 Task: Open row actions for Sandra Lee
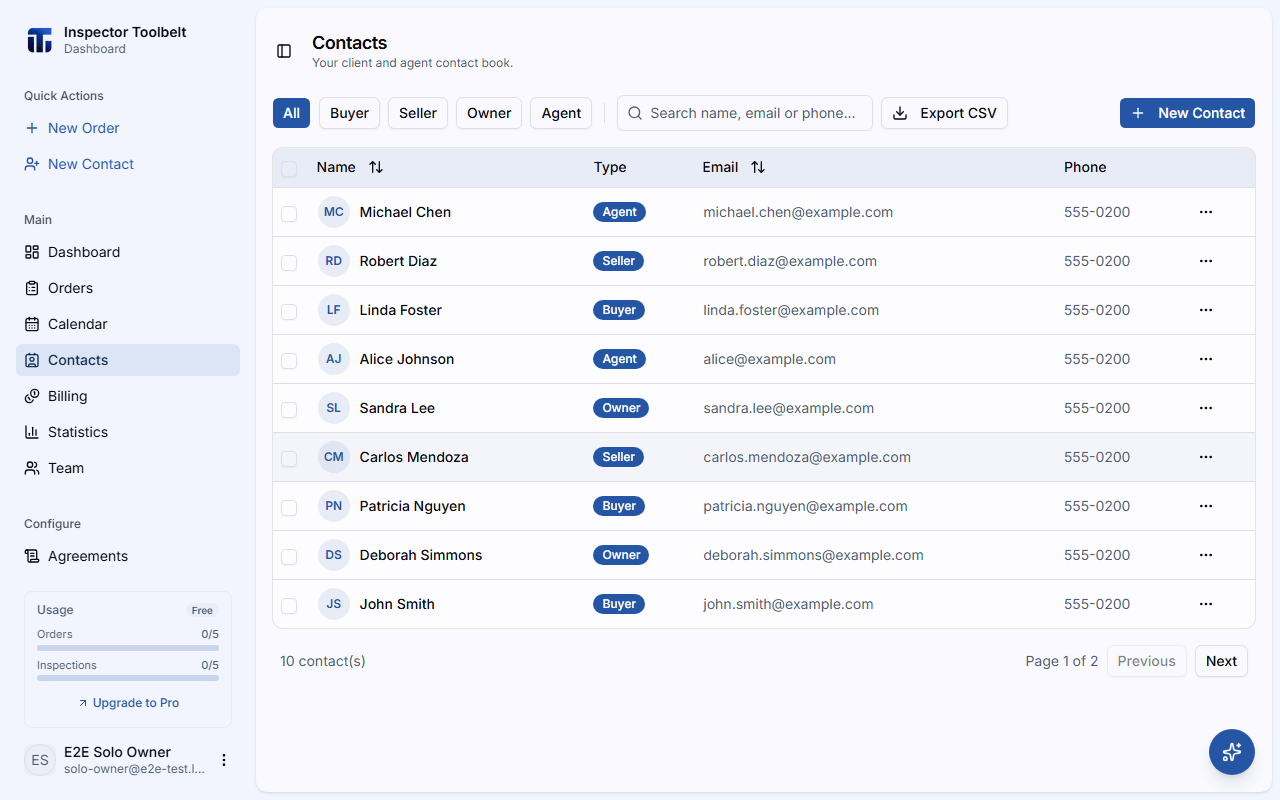point(1206,408)
